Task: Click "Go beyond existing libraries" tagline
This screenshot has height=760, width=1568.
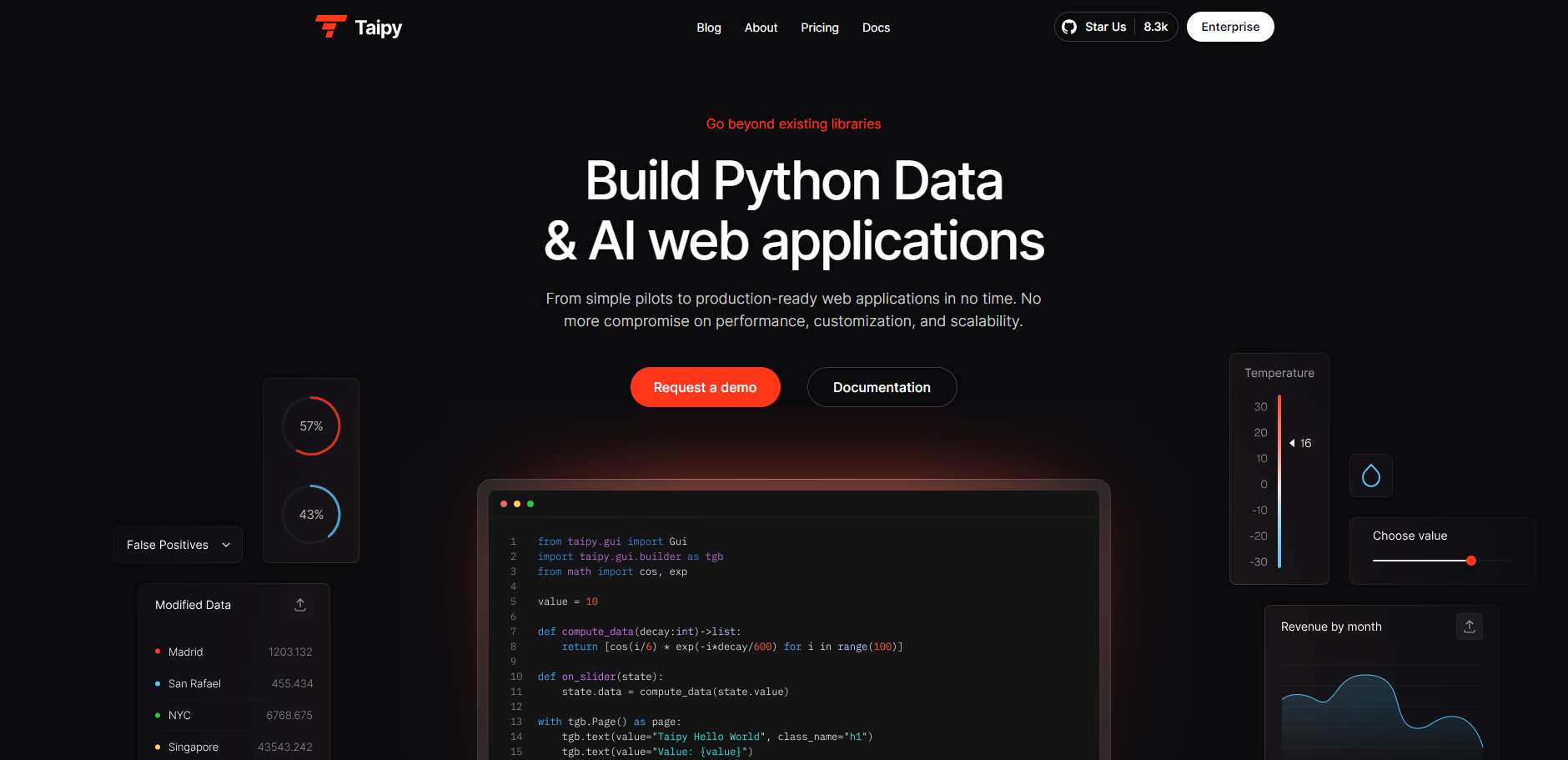Action: pyautogui.click(x=793, y=123)
